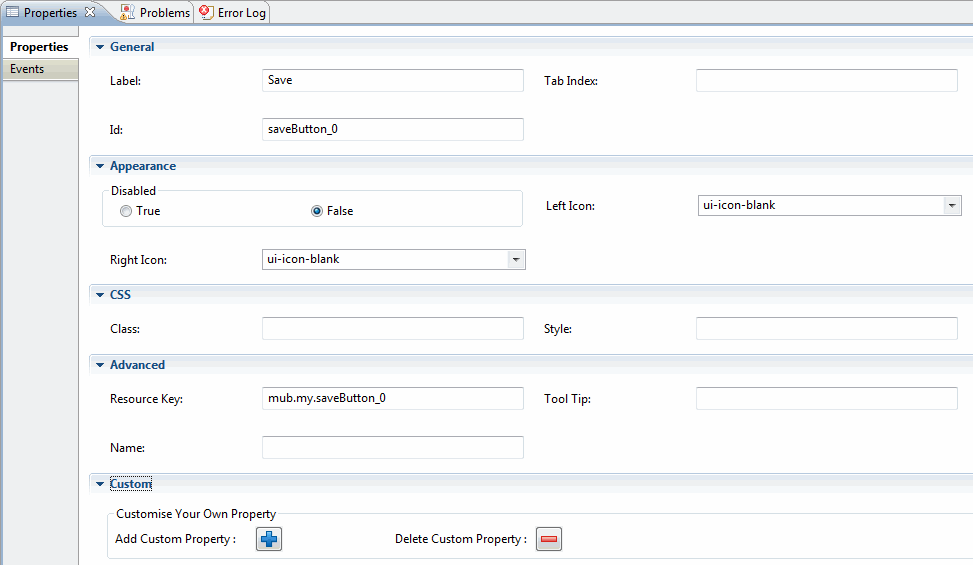Viewport: 973px width, 565px height.
Task: Click the red minus Delete Custom Property icon
Action: click(549, 539)
